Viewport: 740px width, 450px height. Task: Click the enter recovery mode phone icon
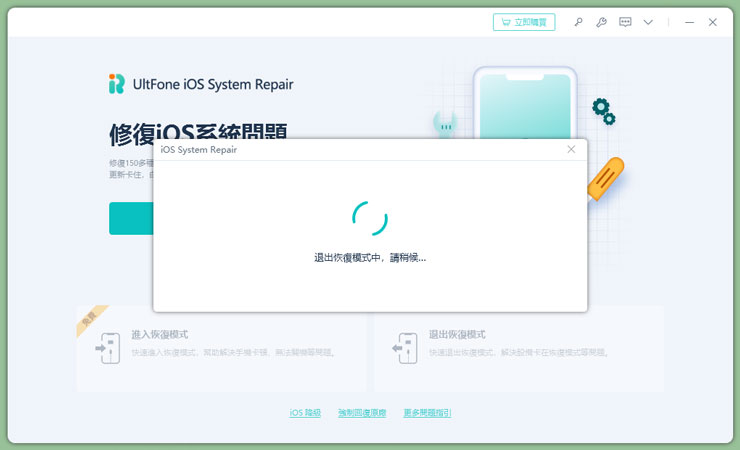[x=108, y=348]
